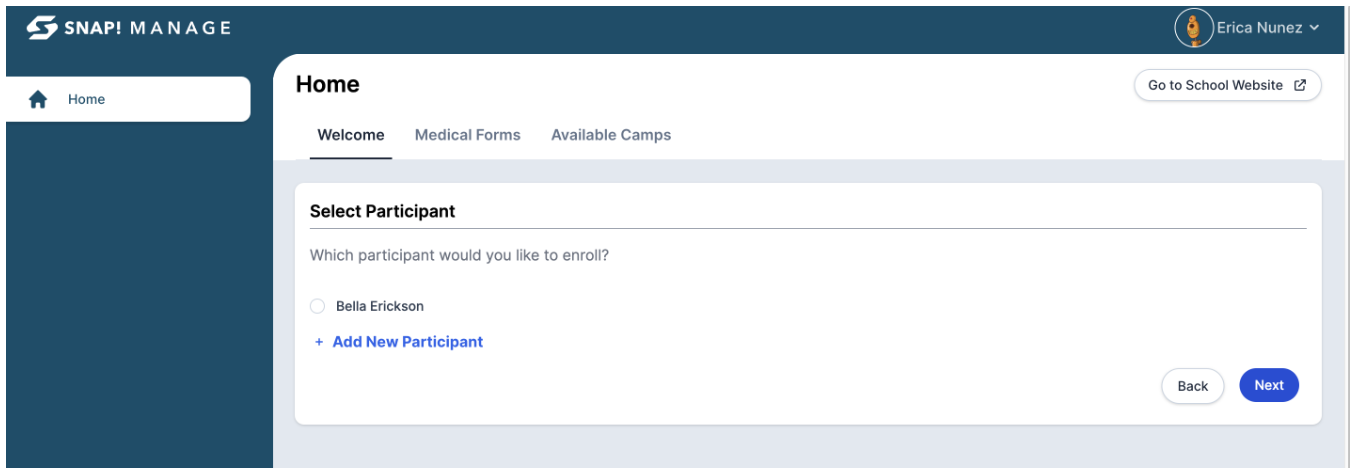Click the Bella Erickson participant name

pyautogui.click(x=380, y=306)
